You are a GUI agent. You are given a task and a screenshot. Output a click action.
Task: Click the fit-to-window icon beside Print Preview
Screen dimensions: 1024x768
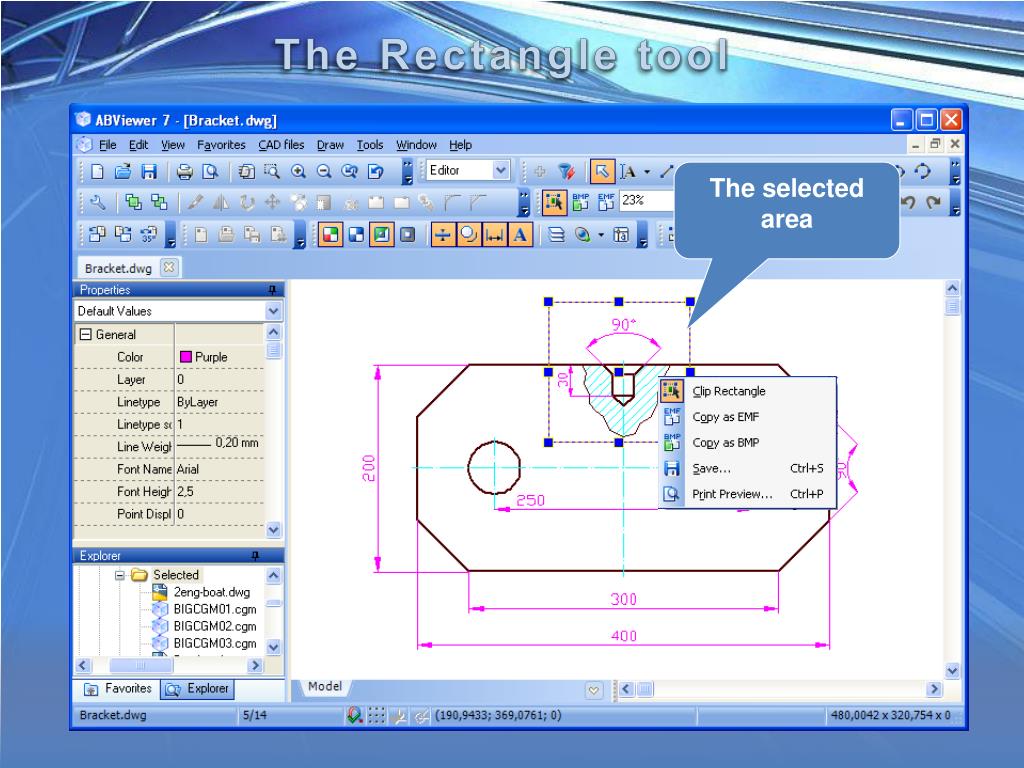click(x=246, y=172)
